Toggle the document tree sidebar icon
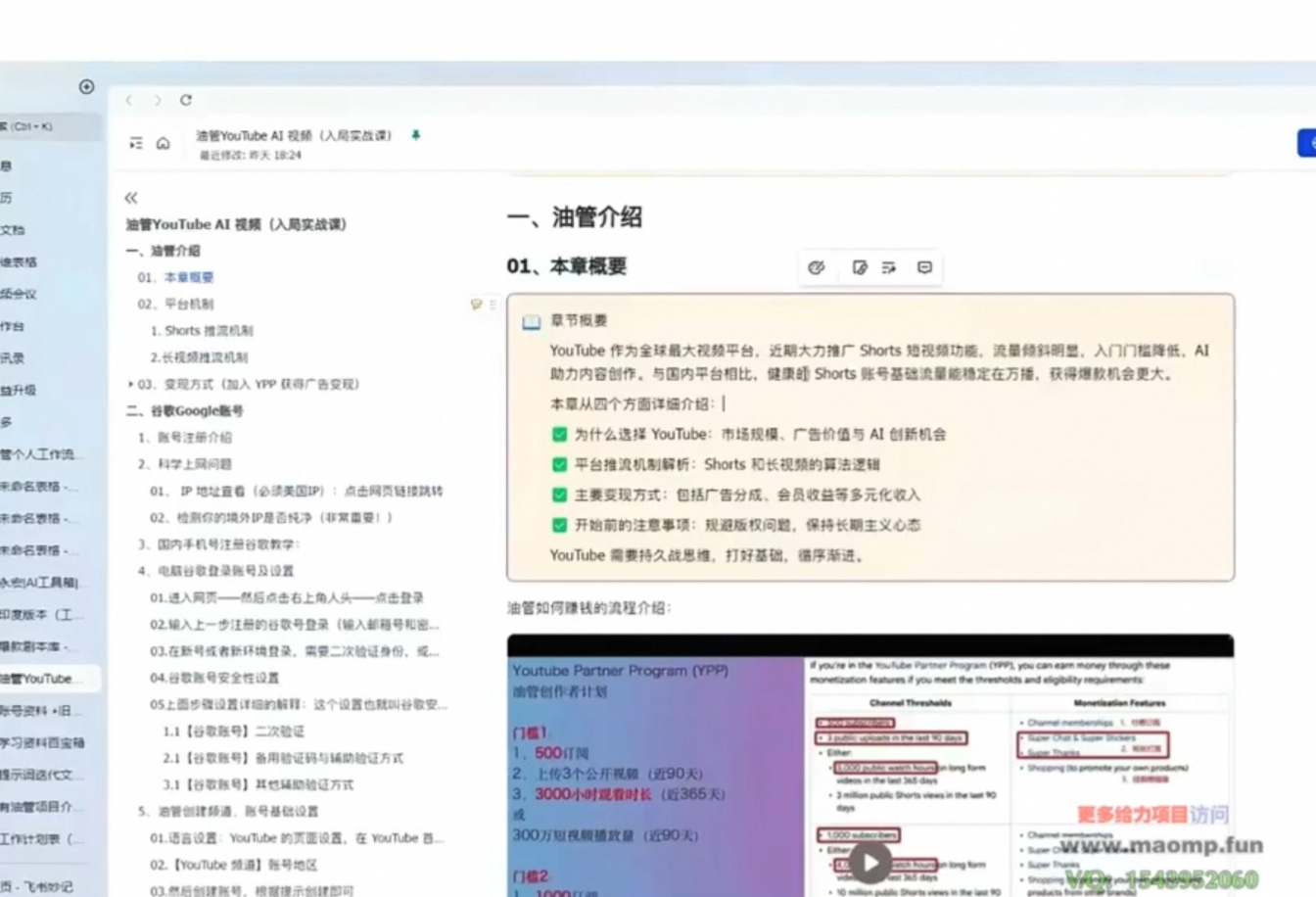The height and width of the screenshot is (897, 1316). click(136, 143)
